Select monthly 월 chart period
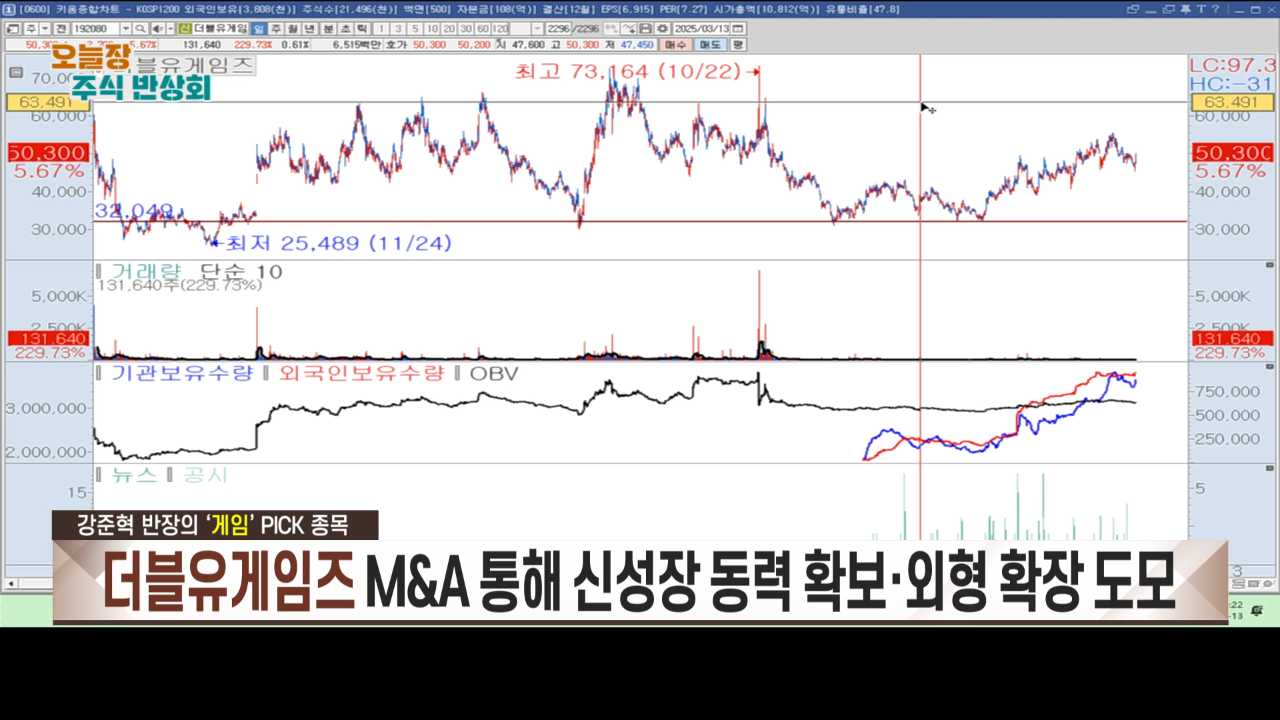Screen dimensions: 1280x720 click(292, 29)
